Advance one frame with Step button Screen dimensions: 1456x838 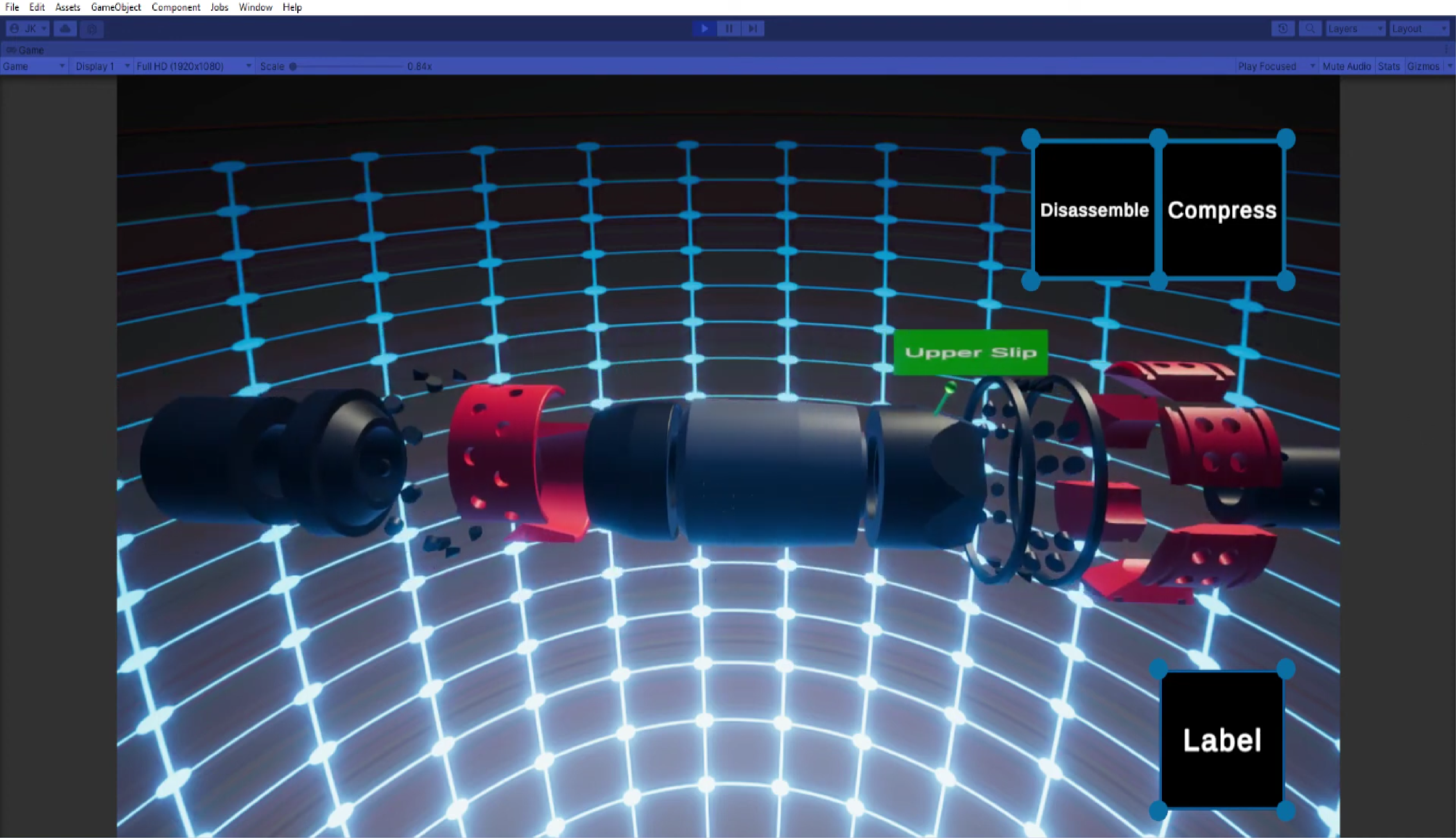click(x=753, y=28)
